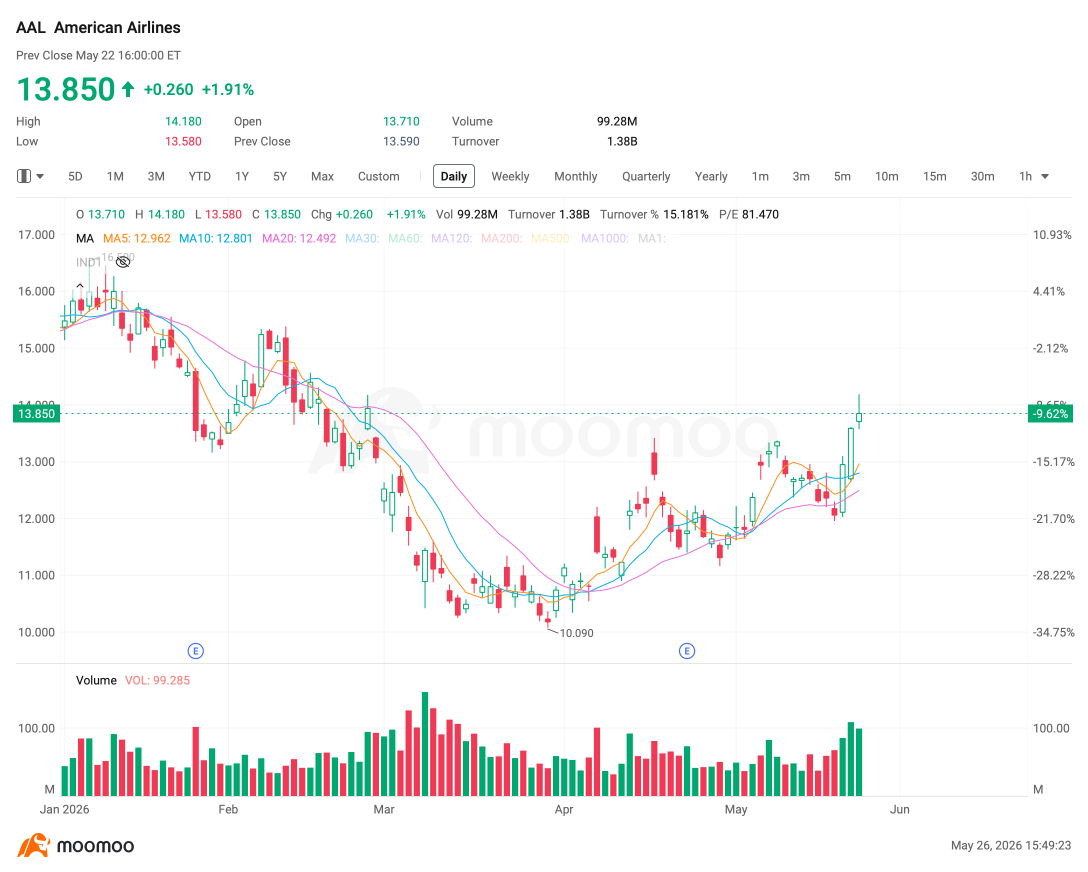Click the Low value 13.580
This screenshot has width=1088, height=872.
[183, 142]
